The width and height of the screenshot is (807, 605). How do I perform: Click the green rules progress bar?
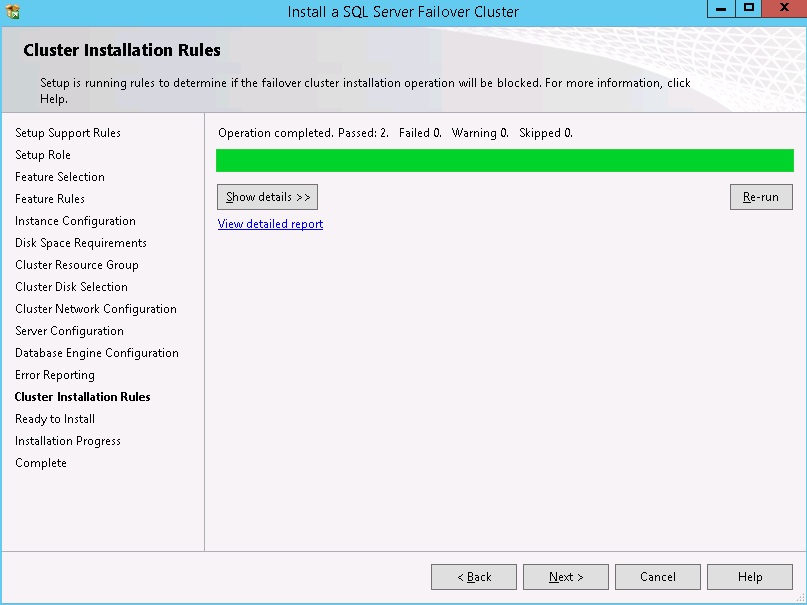click(504, 161)
